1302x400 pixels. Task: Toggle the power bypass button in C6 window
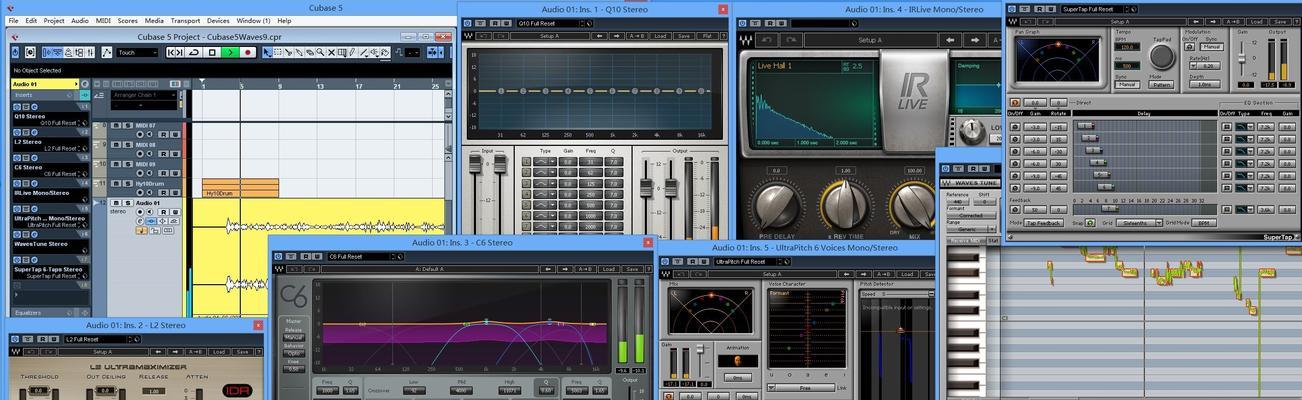point(277,256)
